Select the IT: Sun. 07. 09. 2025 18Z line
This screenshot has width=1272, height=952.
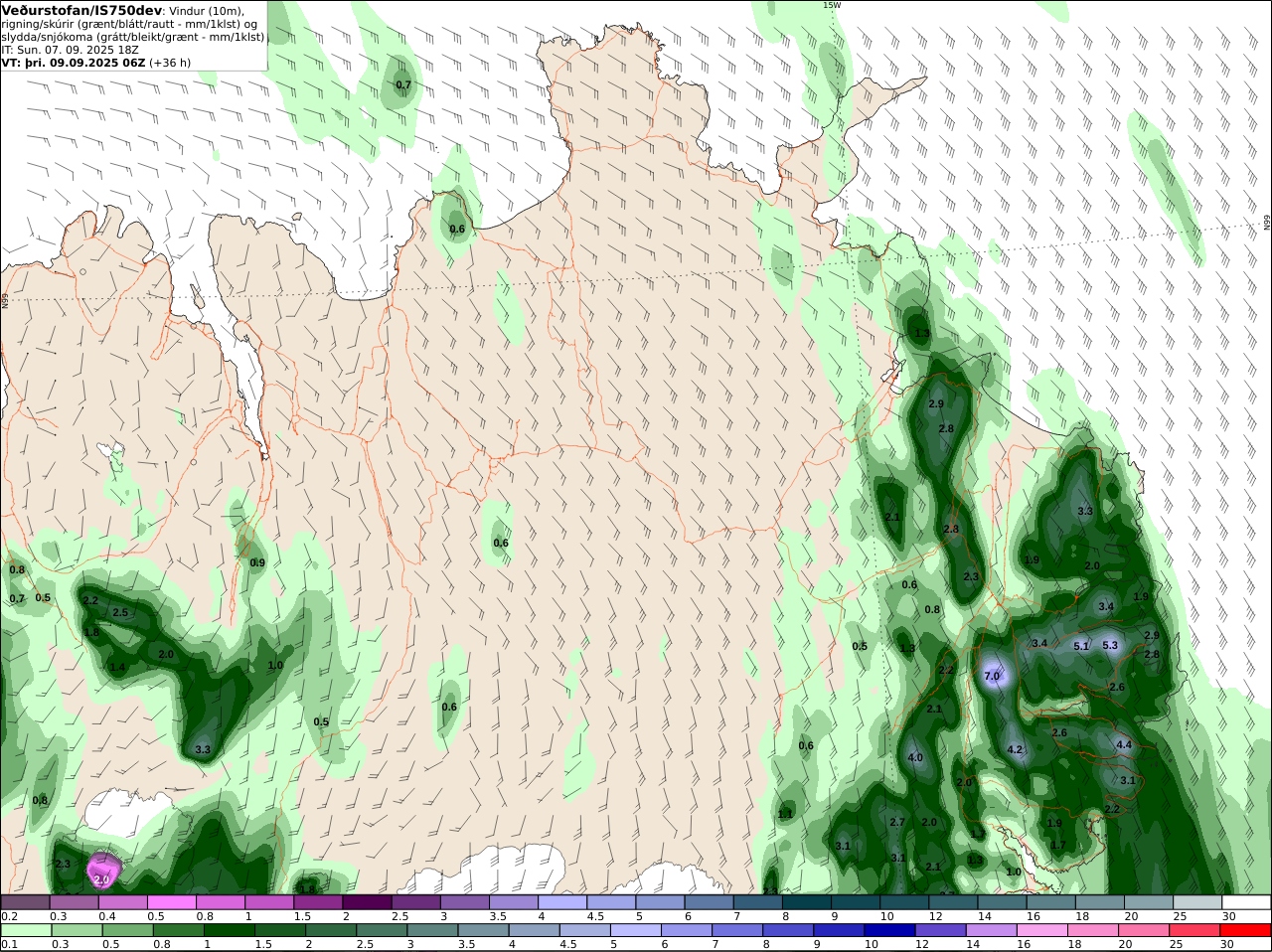[x=70, y=49]
